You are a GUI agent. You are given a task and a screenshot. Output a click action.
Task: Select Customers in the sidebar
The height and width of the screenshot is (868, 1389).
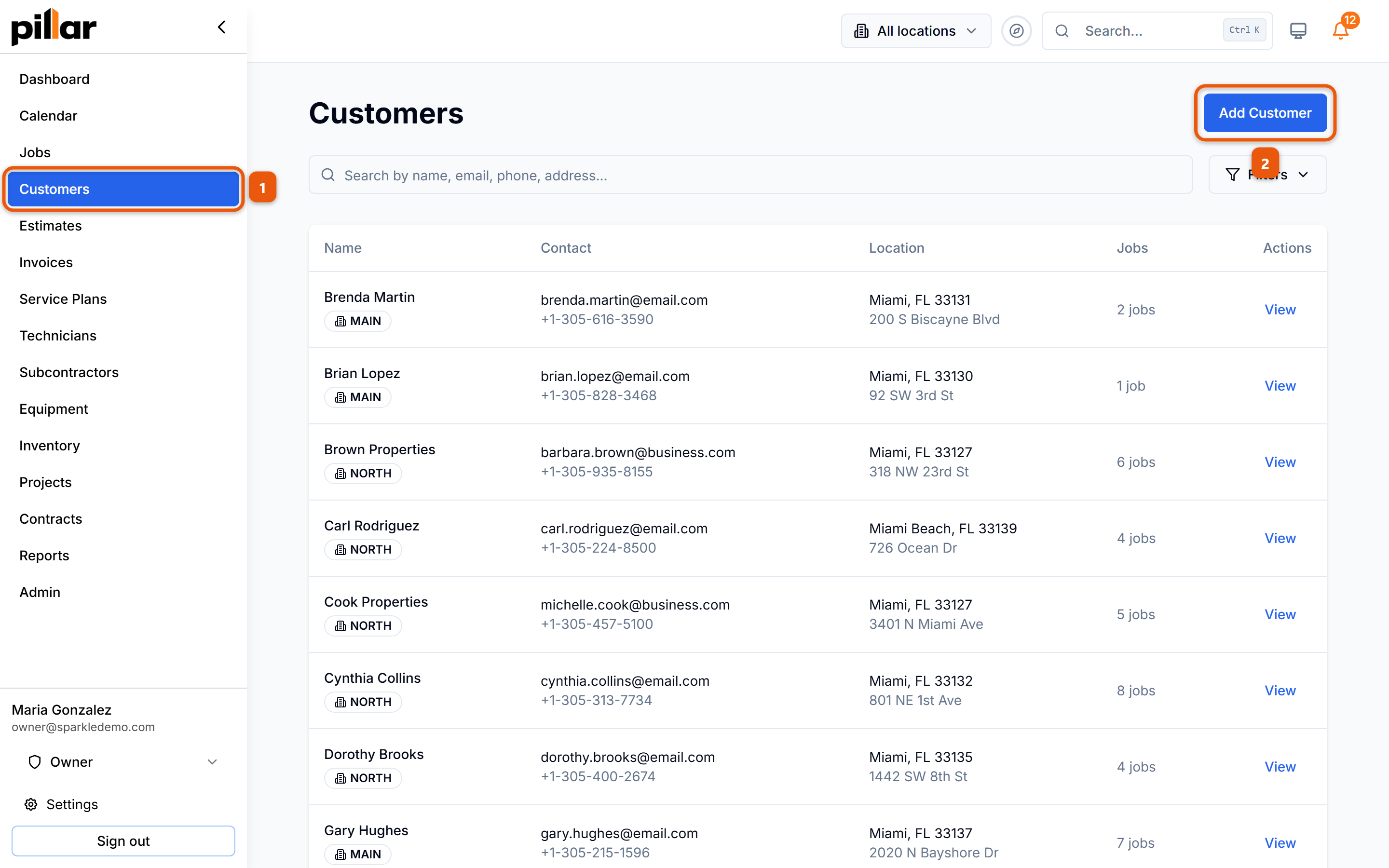click(123, 189)
